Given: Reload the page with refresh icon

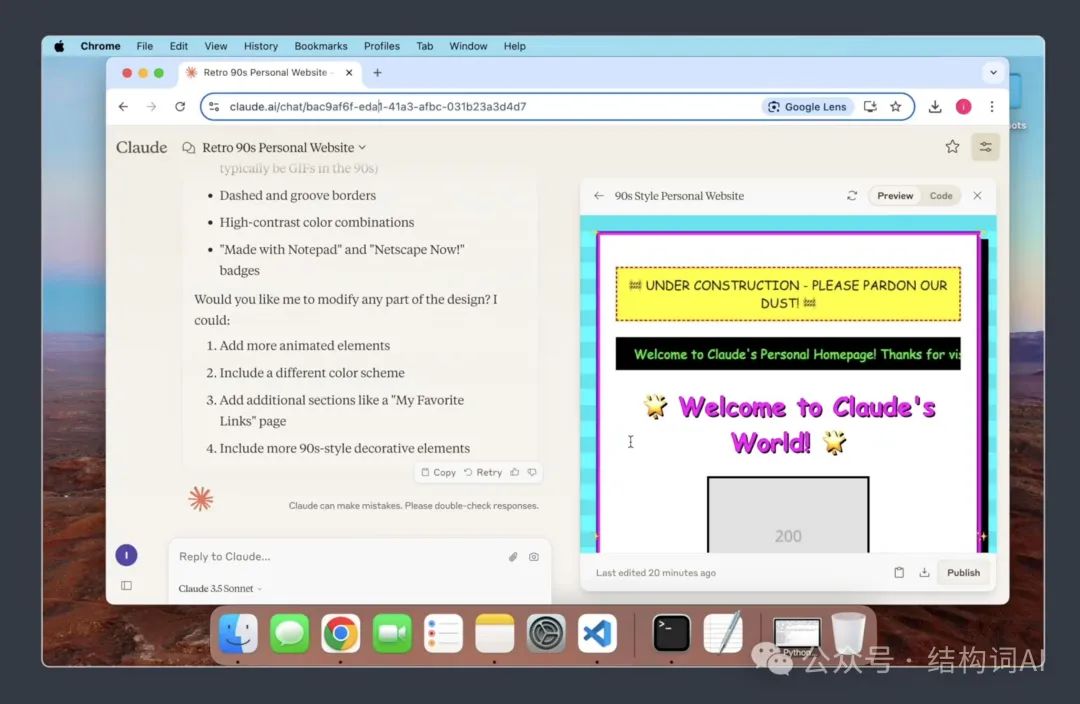Looking at the screenshot, I should pos(180,107).
